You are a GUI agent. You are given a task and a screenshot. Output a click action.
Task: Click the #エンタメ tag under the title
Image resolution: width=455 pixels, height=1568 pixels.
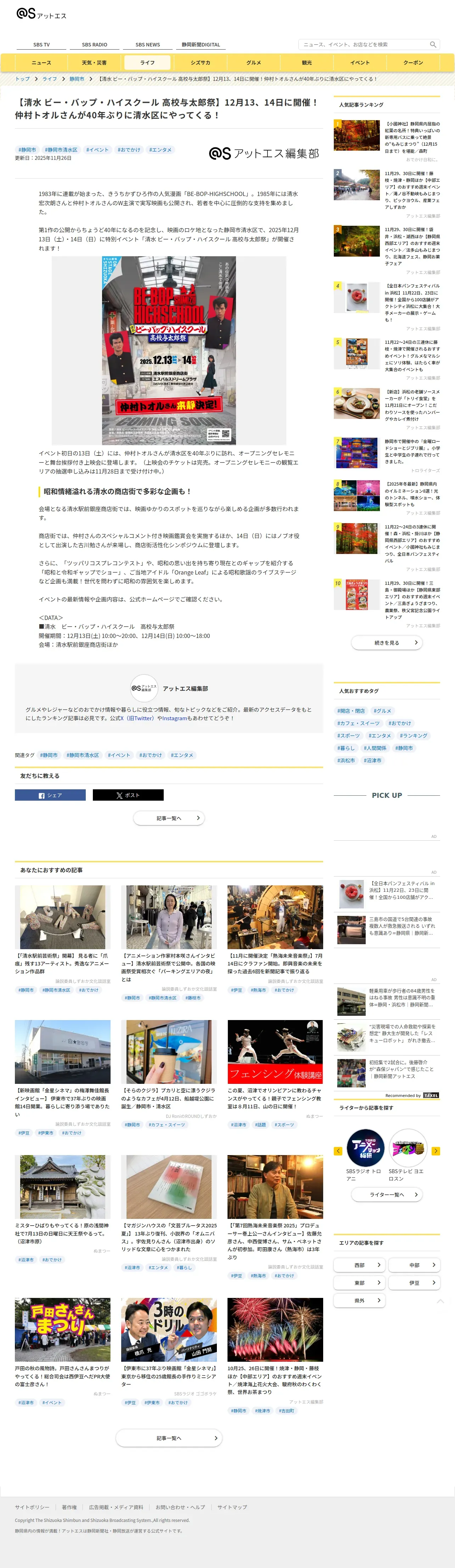(x=160, y=150)
